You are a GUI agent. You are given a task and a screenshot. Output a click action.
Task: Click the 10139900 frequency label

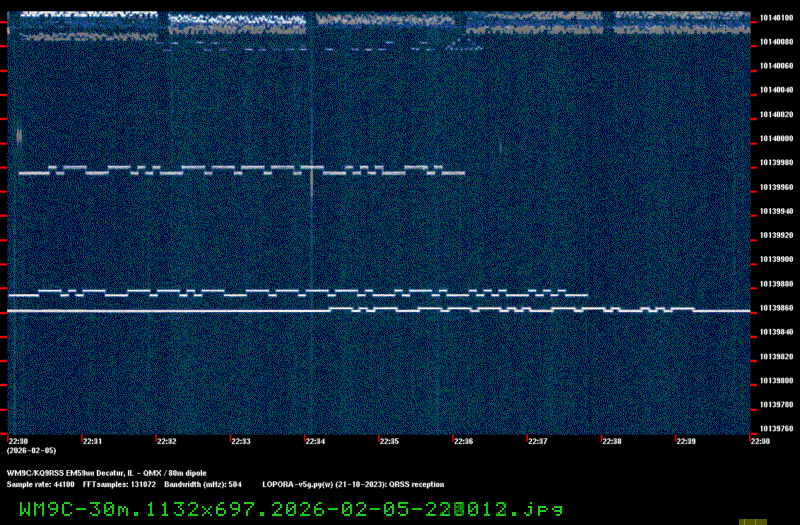(x=776, y=259)
